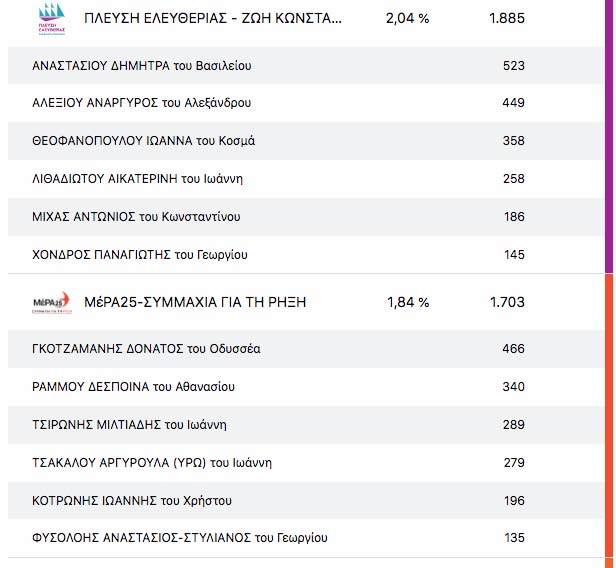Select candidate ΘΕΟΦΑΝΟΠΟΥΛΟΥ ΙΩΑΝΝΑ του Κοσμά
This screenshot has width=616, height=568.
[144, 141]
